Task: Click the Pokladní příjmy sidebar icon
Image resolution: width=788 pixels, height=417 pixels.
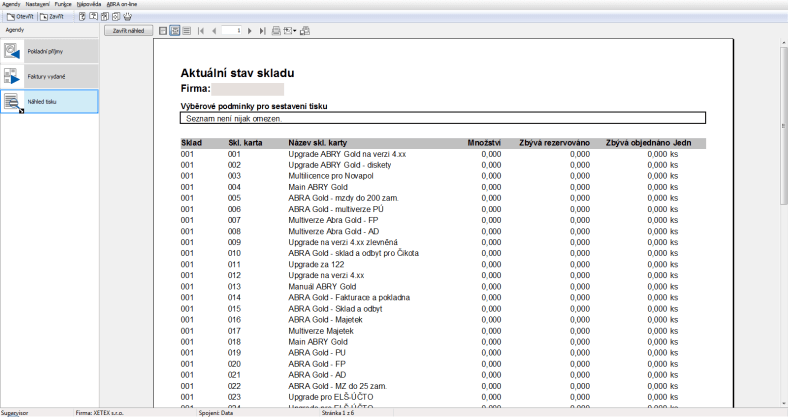Action: coord(12,51)
